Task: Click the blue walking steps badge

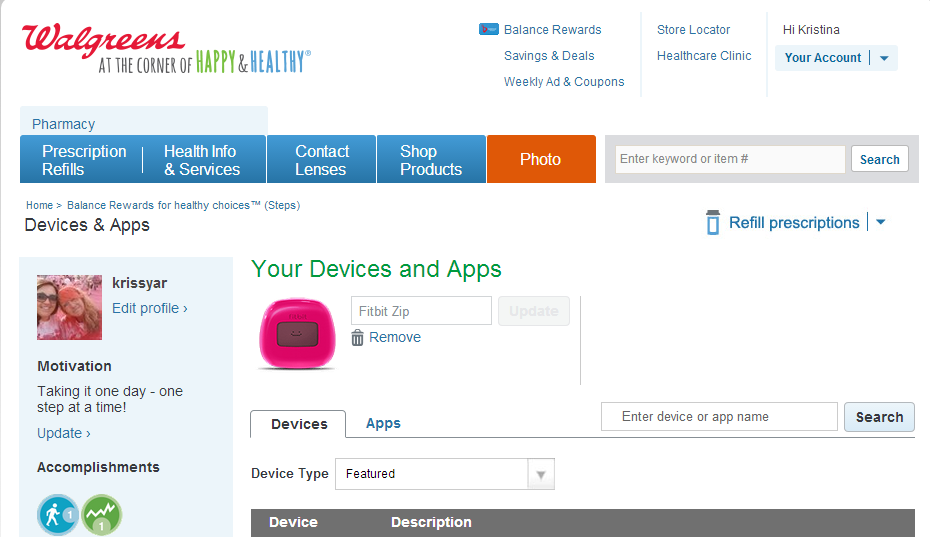Action: click(x=57, y=515)
